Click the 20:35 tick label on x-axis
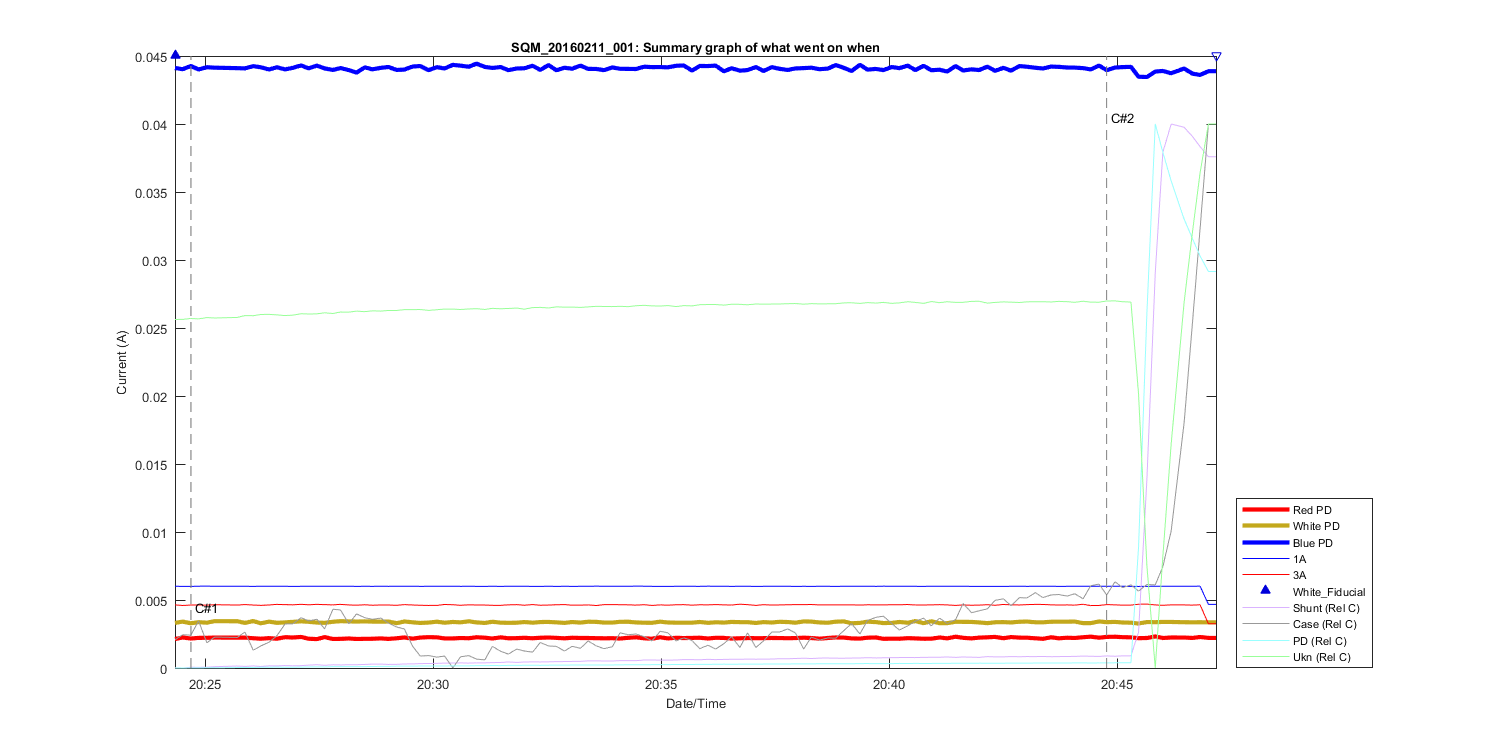1500x750 pixels. [x=660, y=685]
